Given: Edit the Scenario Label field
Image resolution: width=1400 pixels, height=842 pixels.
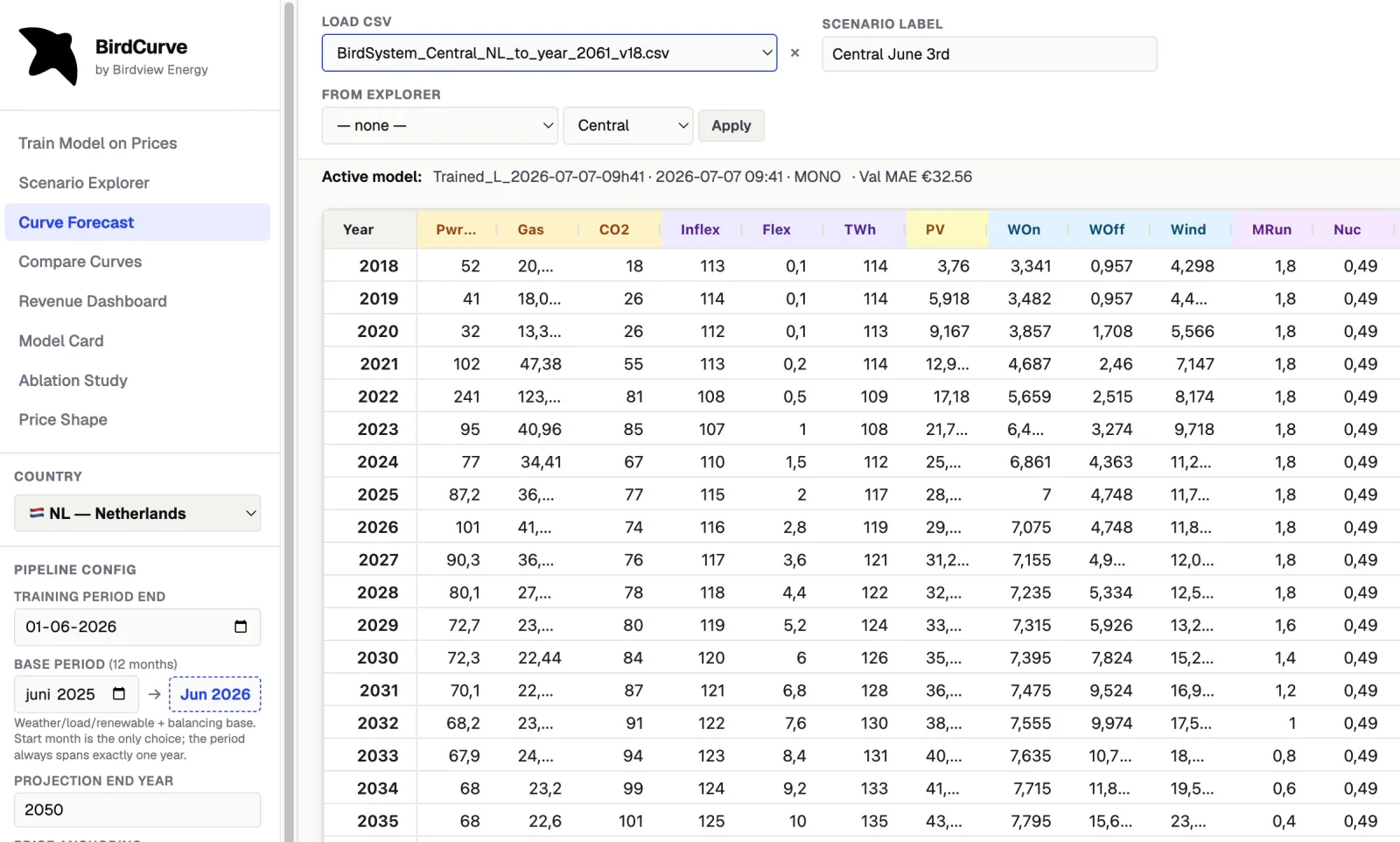Looking at the screenshot, I should [x=989, y=53].
